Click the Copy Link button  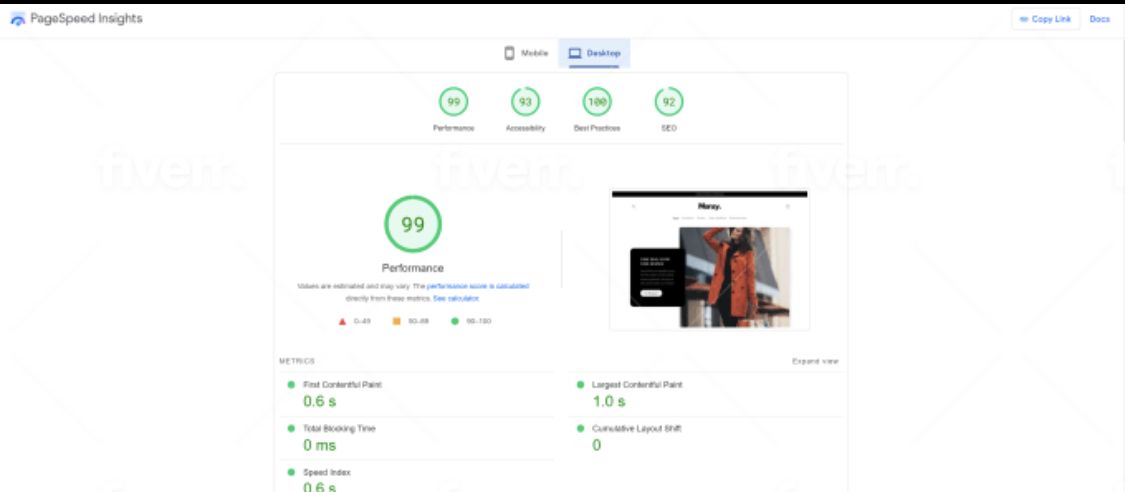(x=1045, y=19)
